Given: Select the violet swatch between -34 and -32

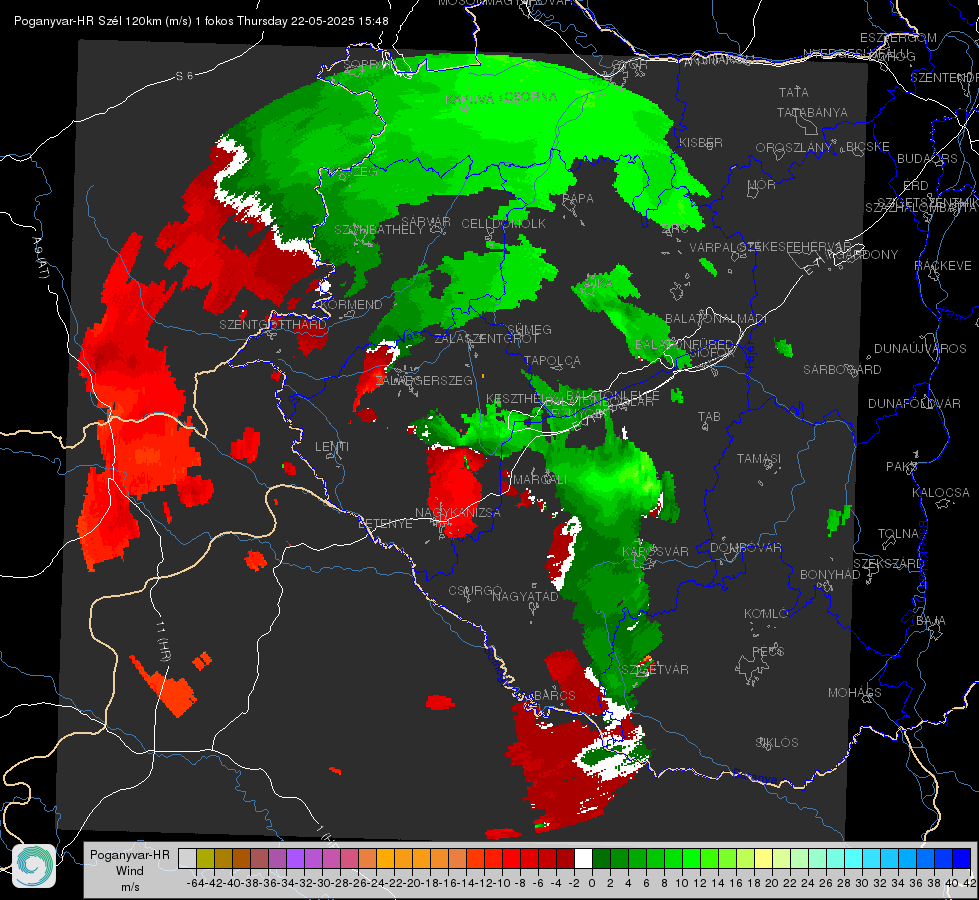Looking at the screenshot, I should pyautogui.click(x=295, y=858).
